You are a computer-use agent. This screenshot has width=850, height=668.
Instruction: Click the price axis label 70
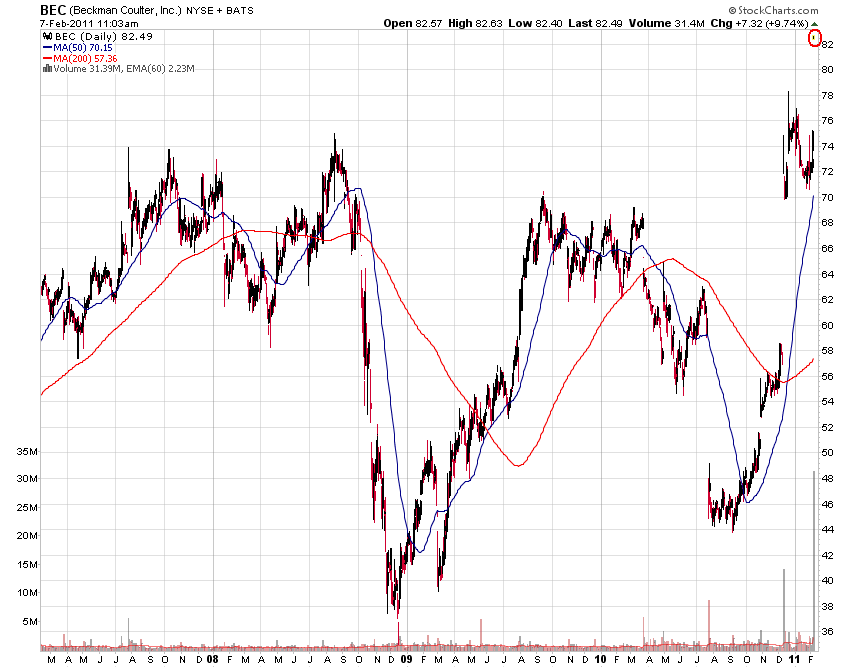tap(827, 197)
